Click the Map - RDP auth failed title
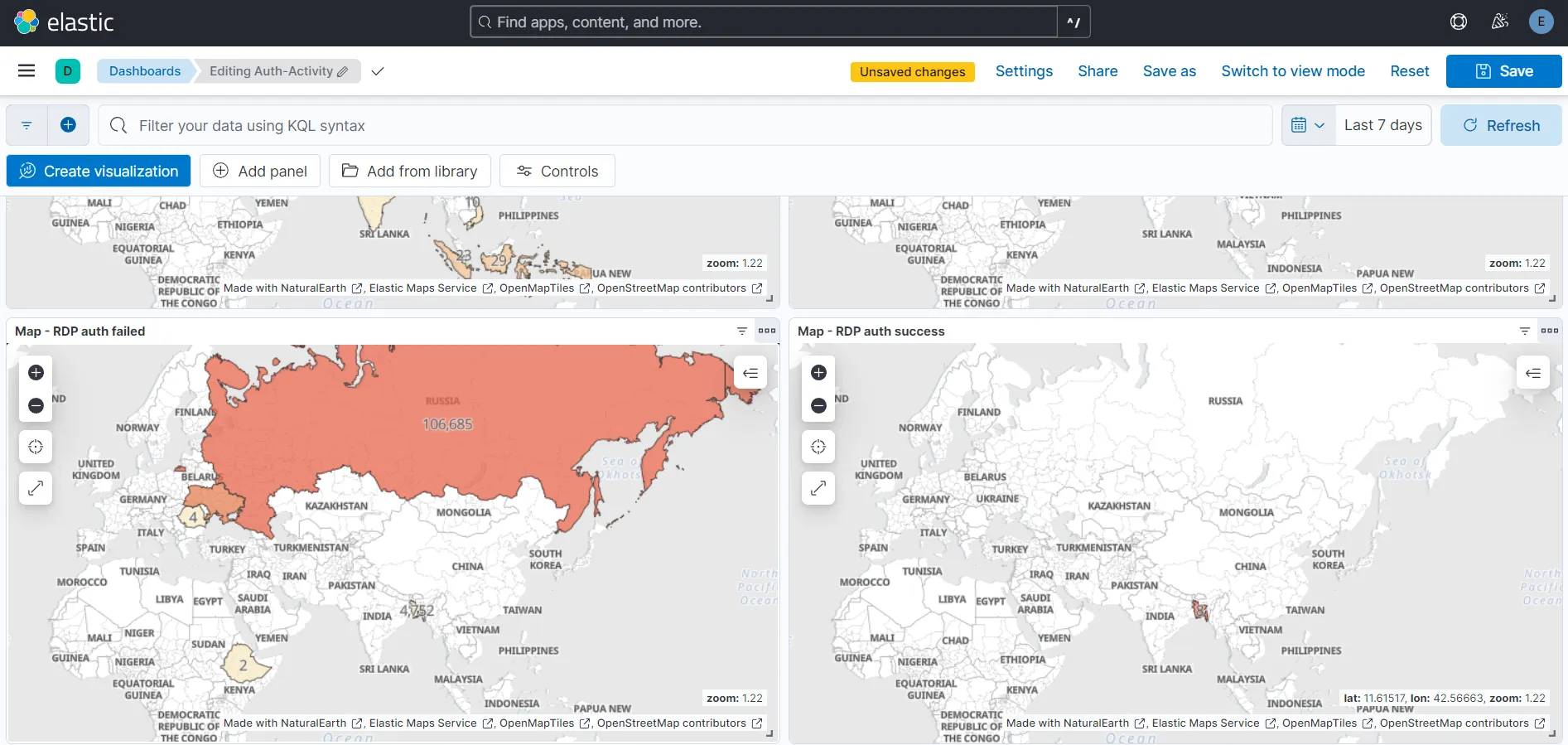Screen dimensions: 1568x745 pos(80,331)
